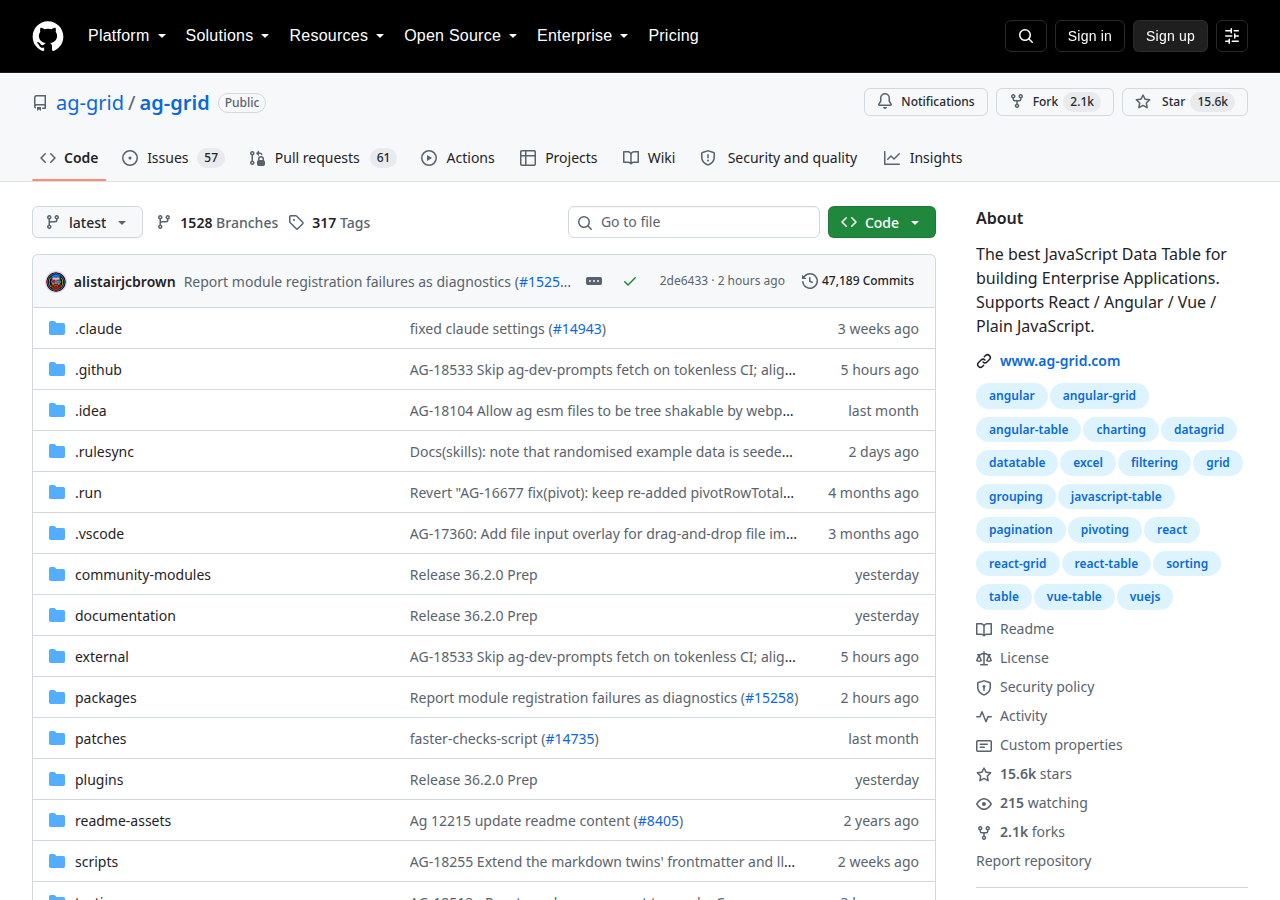
Task: Select the react-grid topic tag
Action: [1017, 564]
